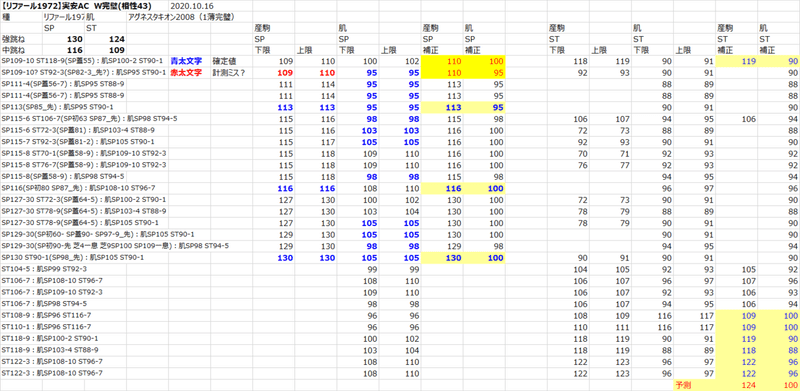Select the ST 上限 cell showing 77
Screen dimensions: 800x391
coord(625,165)
